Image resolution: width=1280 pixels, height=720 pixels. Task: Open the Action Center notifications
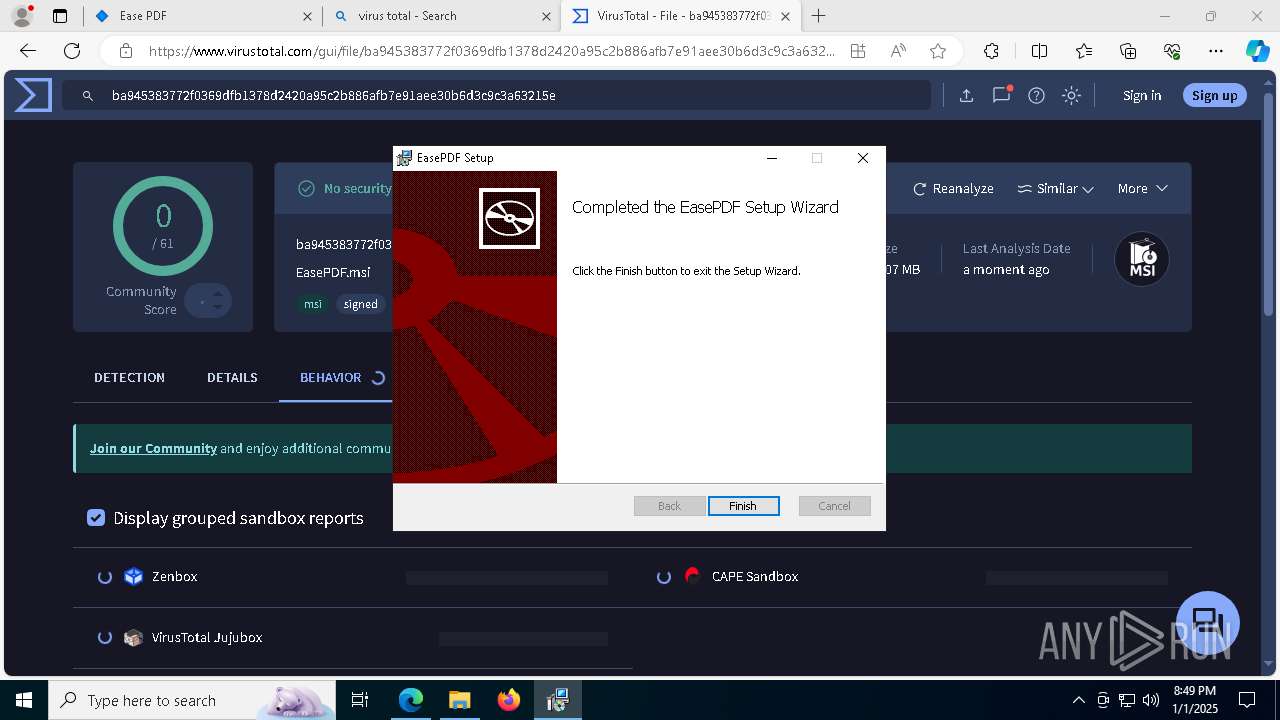[1247, 700]
